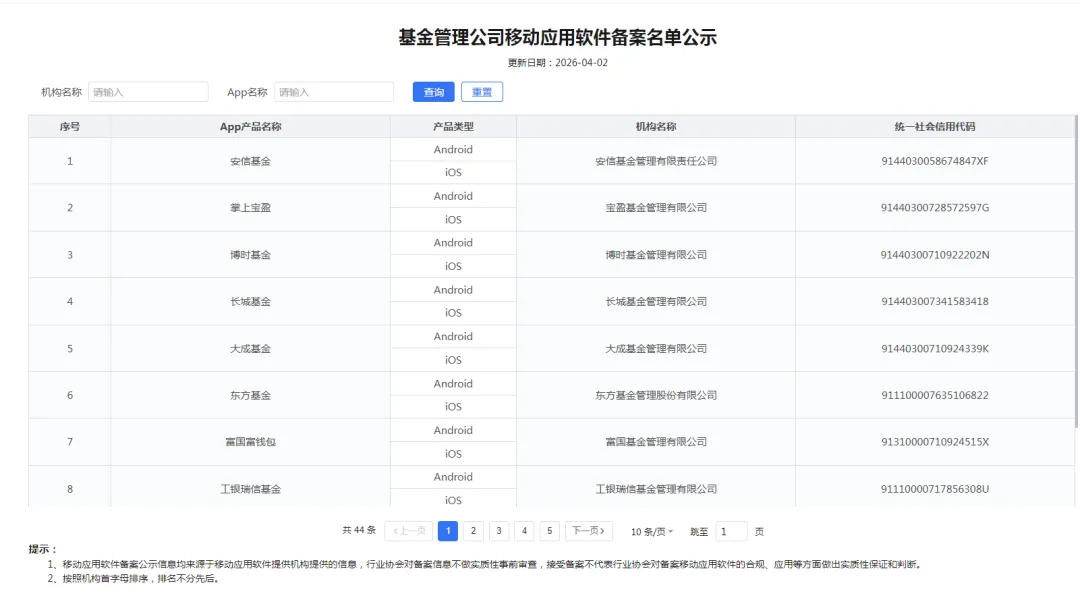Click 宝盈基金管理有限公司 institution cell
Viewport: 1080px width, 600px height.
coord(656,207)
